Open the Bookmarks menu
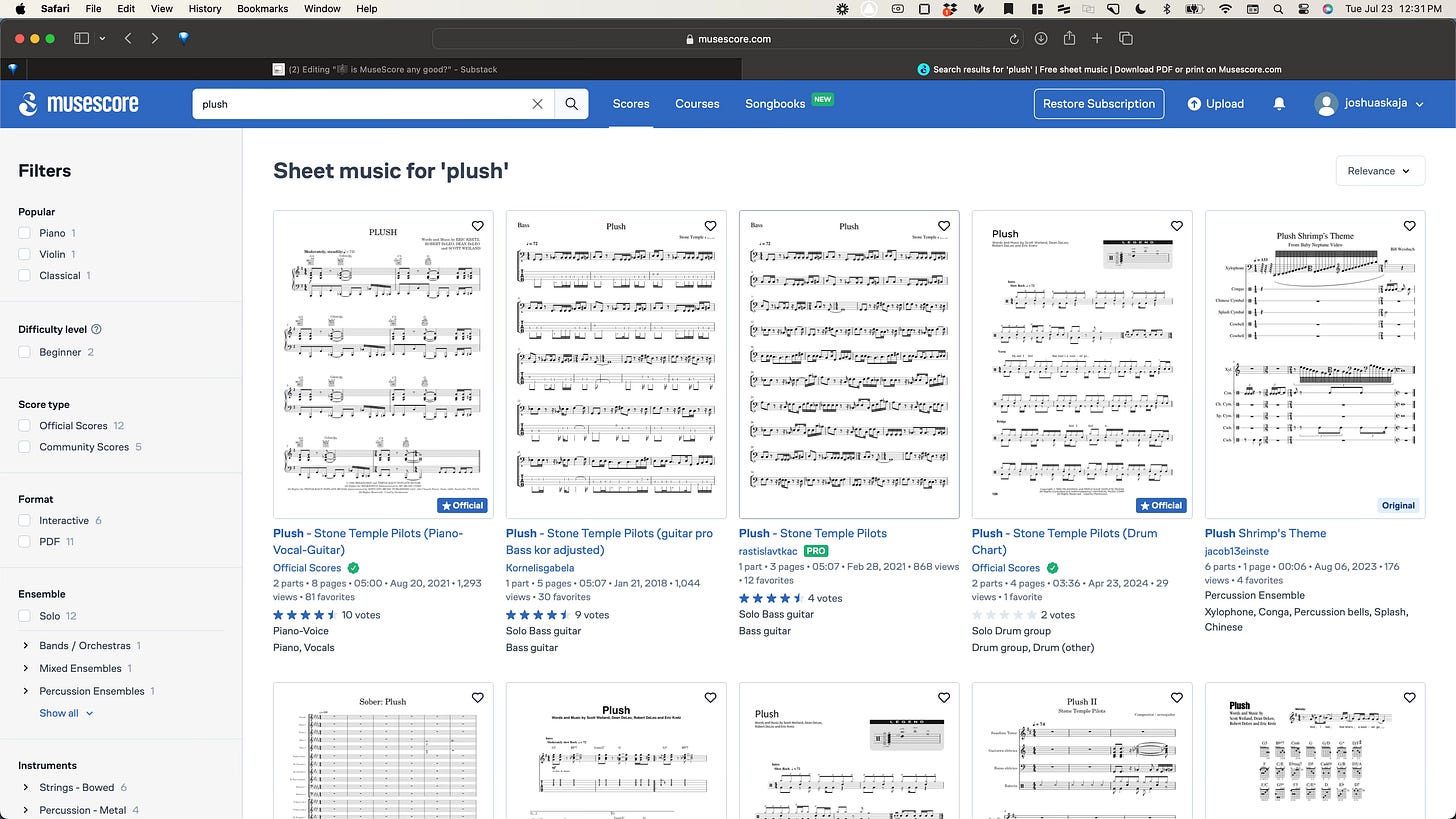Image resolution: width=1456 pixels, height=819 pixels. pyautogui.click(x=262, y=9)
